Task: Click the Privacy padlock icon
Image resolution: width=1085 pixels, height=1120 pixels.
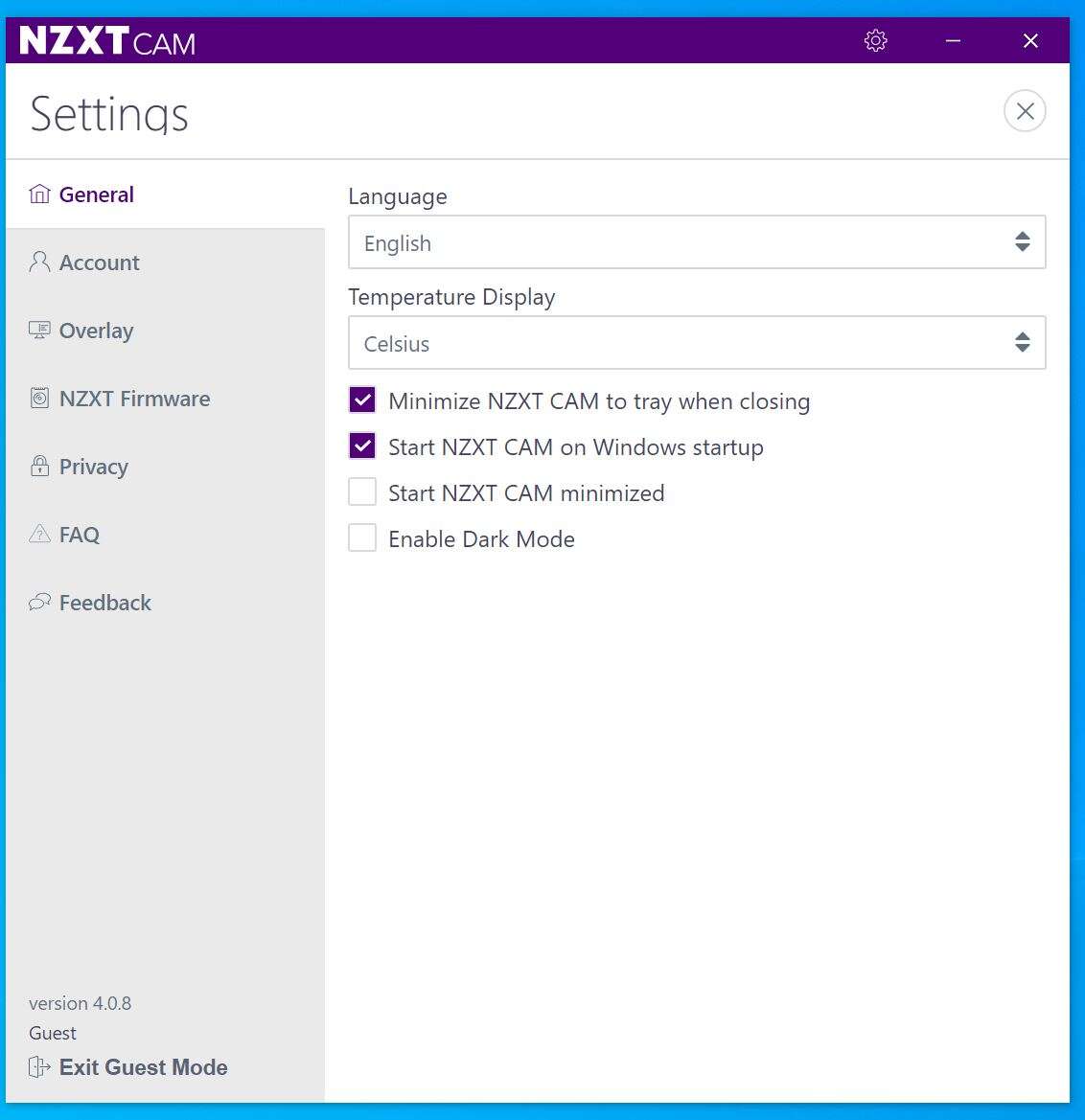Action: click(x=39, y=467)
